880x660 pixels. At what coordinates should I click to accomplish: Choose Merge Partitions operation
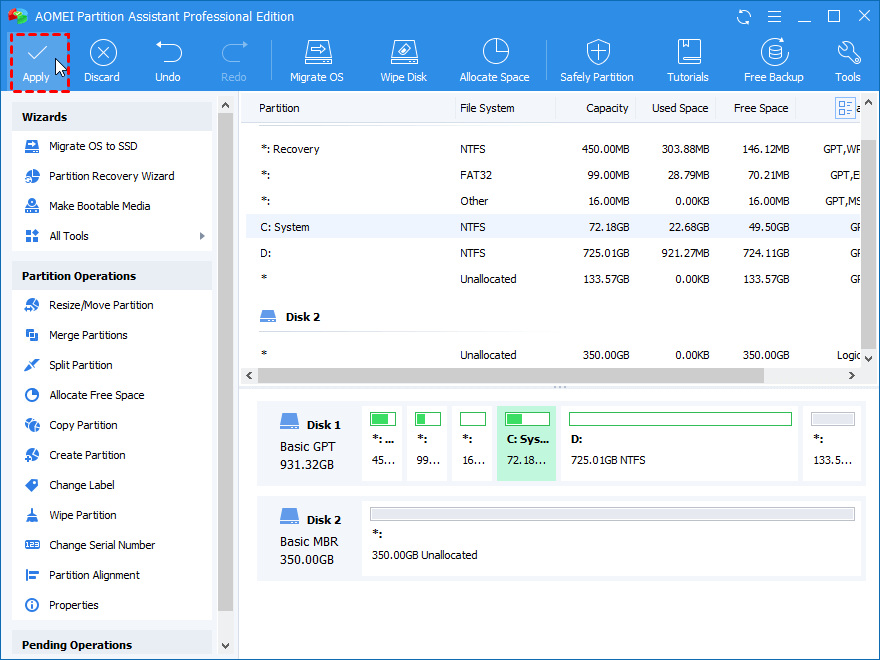pos(88,335)
